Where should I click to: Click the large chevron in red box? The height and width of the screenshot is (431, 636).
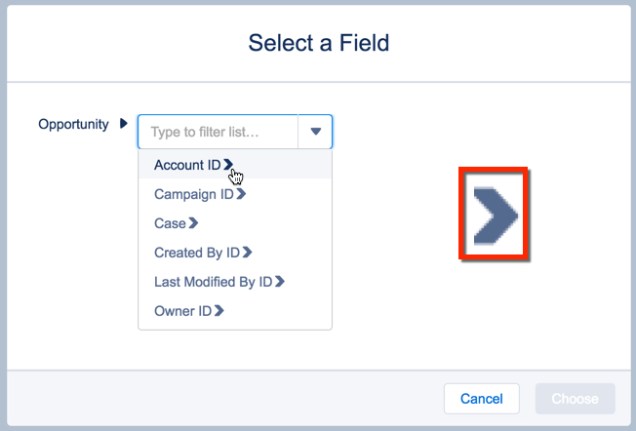pos(495,215)
